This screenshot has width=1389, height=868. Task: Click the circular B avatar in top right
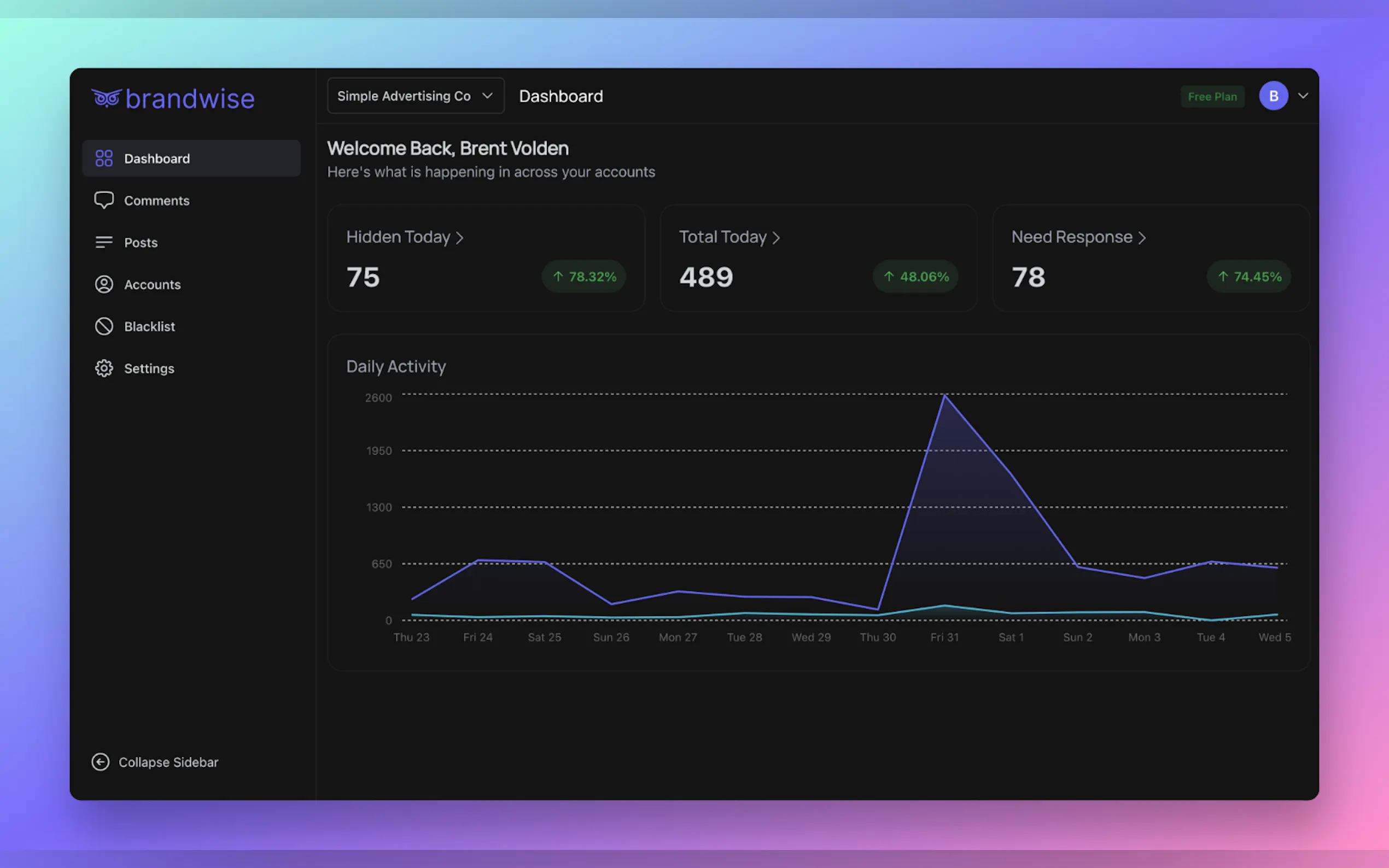click(1274, 96)
